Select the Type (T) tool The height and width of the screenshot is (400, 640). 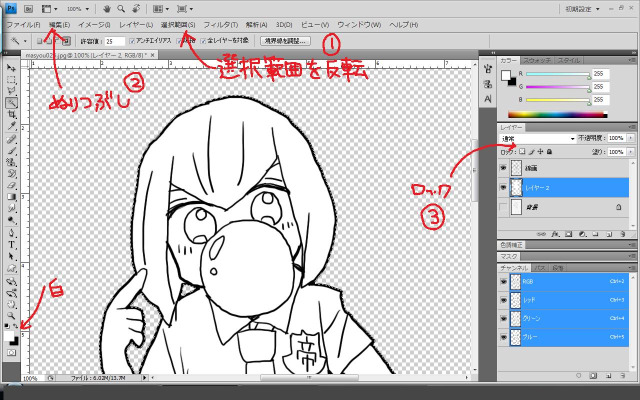(11, 243)
